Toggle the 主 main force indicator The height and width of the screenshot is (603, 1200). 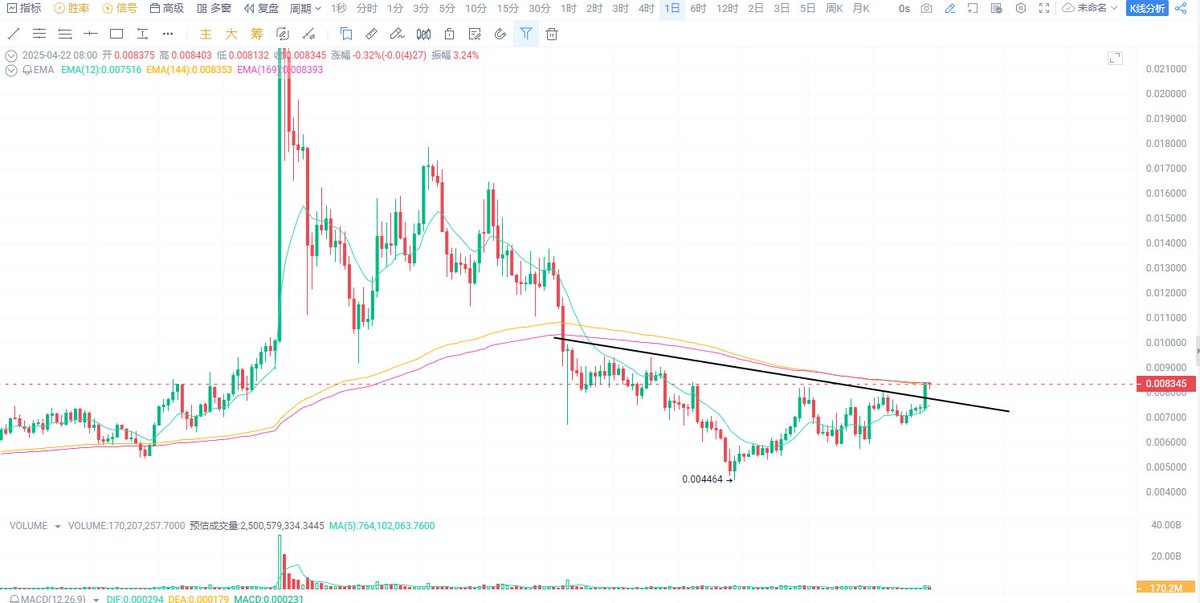(x=205, y=34)
